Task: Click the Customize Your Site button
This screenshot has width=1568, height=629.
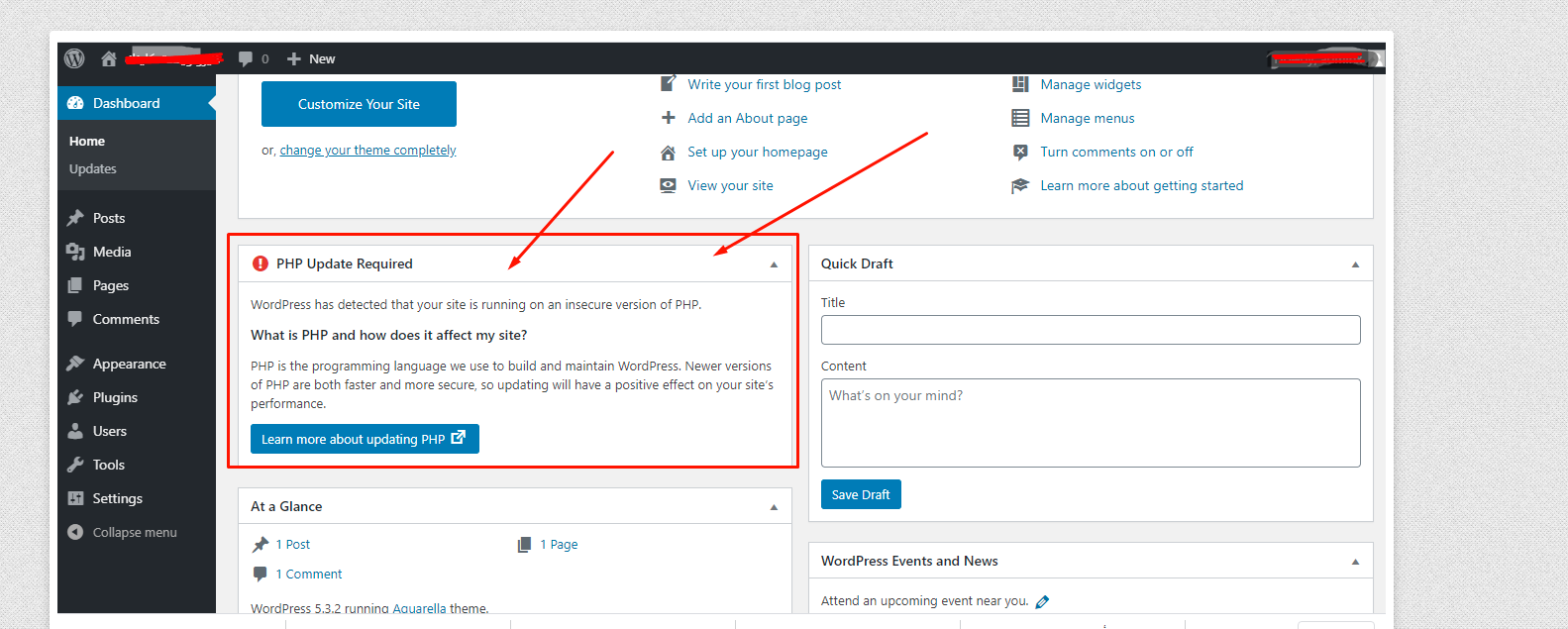Action: tap(359, 104)
